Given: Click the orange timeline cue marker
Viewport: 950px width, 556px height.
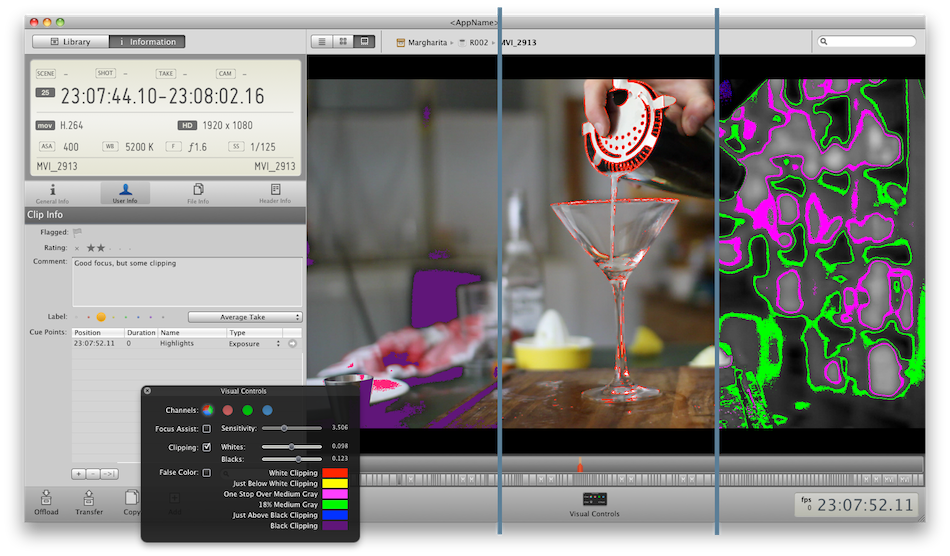Looking at the screenshot, I should pyautogui.click(x=580, y=465).
